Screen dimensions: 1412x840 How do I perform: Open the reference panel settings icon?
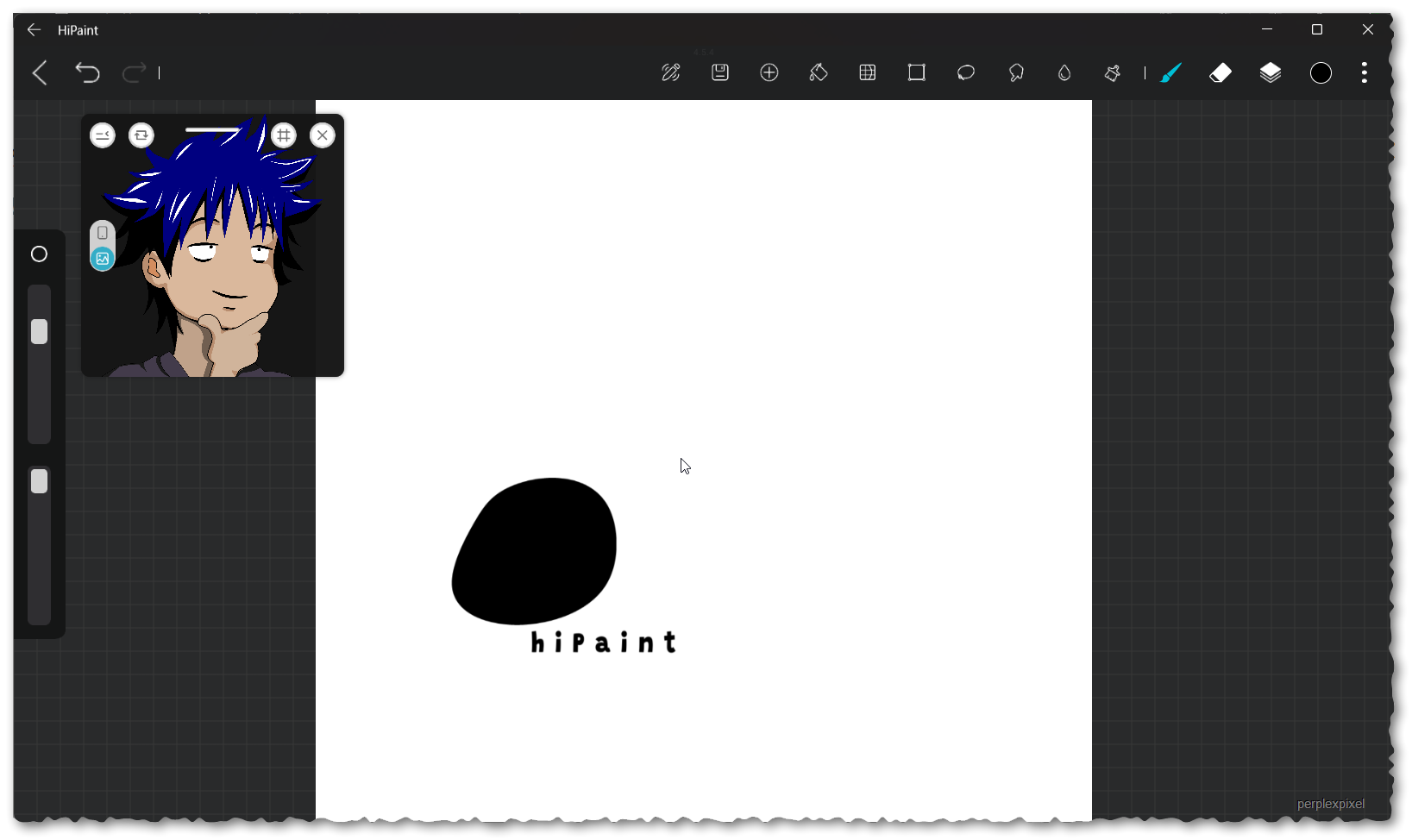pos(103,135)
